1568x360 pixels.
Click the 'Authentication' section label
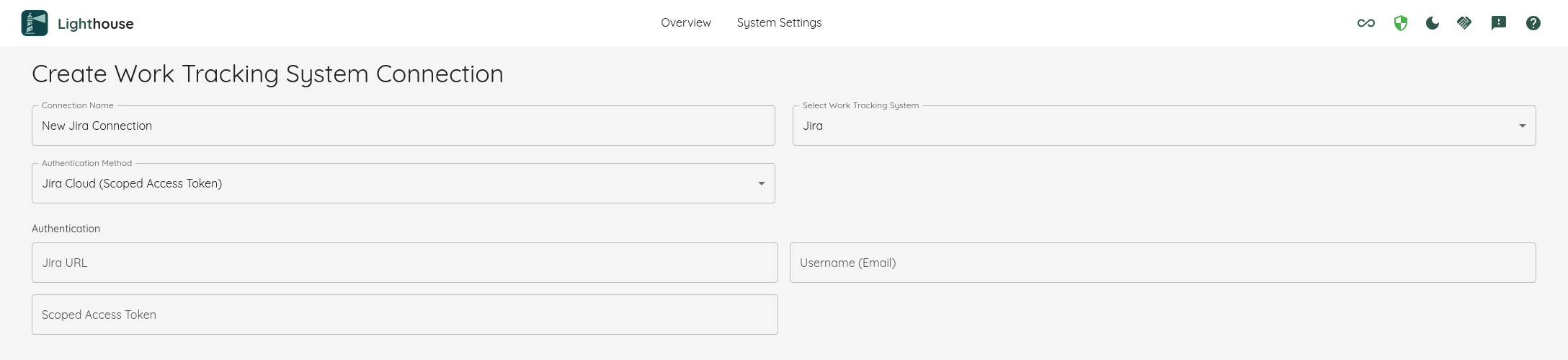click(x=66, y=229)
